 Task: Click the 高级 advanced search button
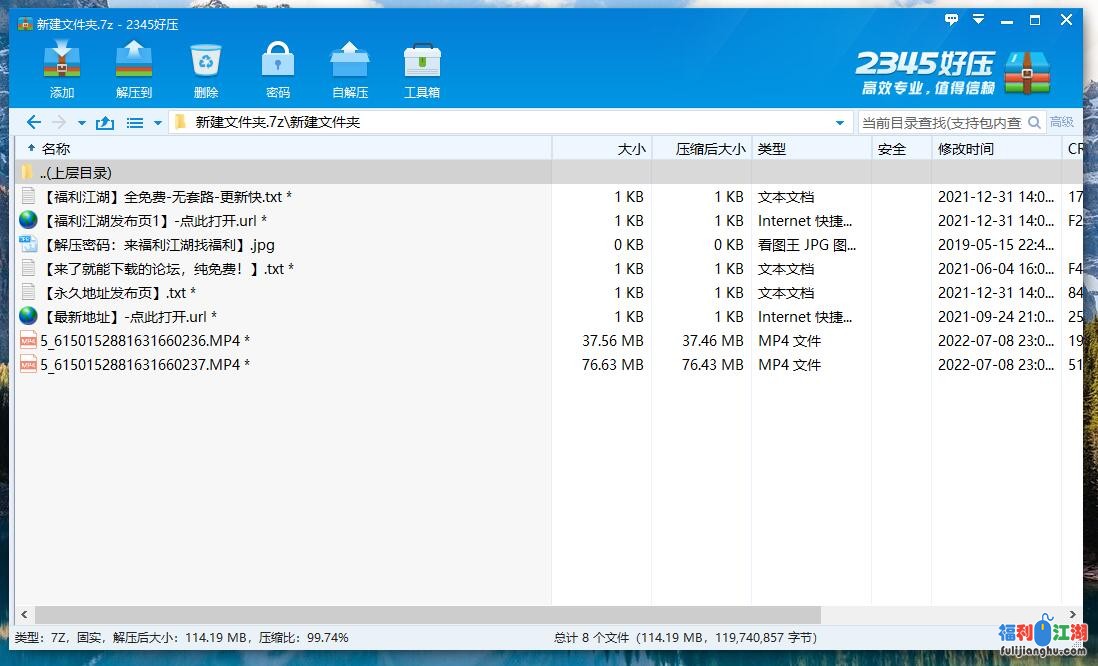pos(1062,122)
